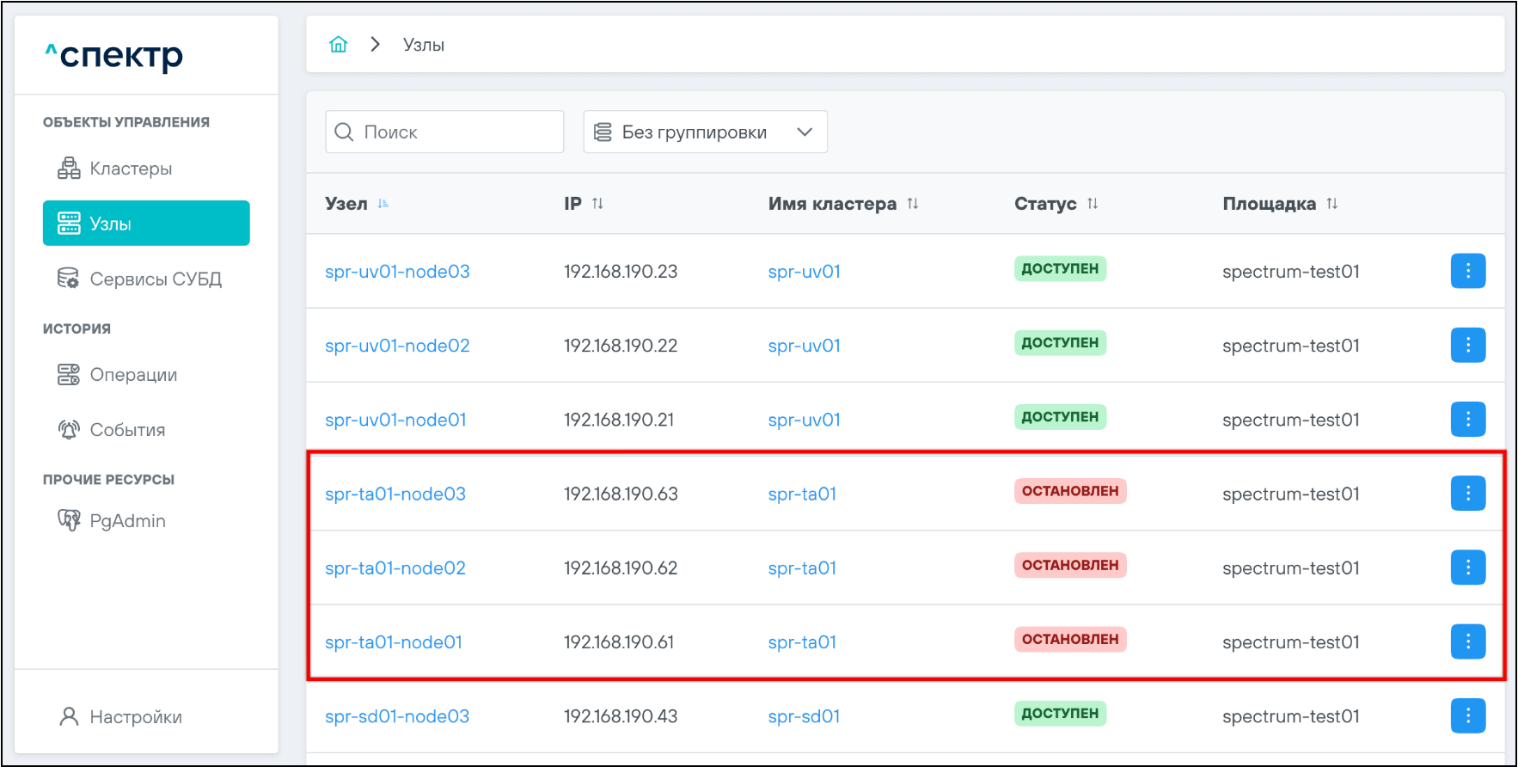Open three-dot menu for spr-sd01-node03

pos(1467,716)
